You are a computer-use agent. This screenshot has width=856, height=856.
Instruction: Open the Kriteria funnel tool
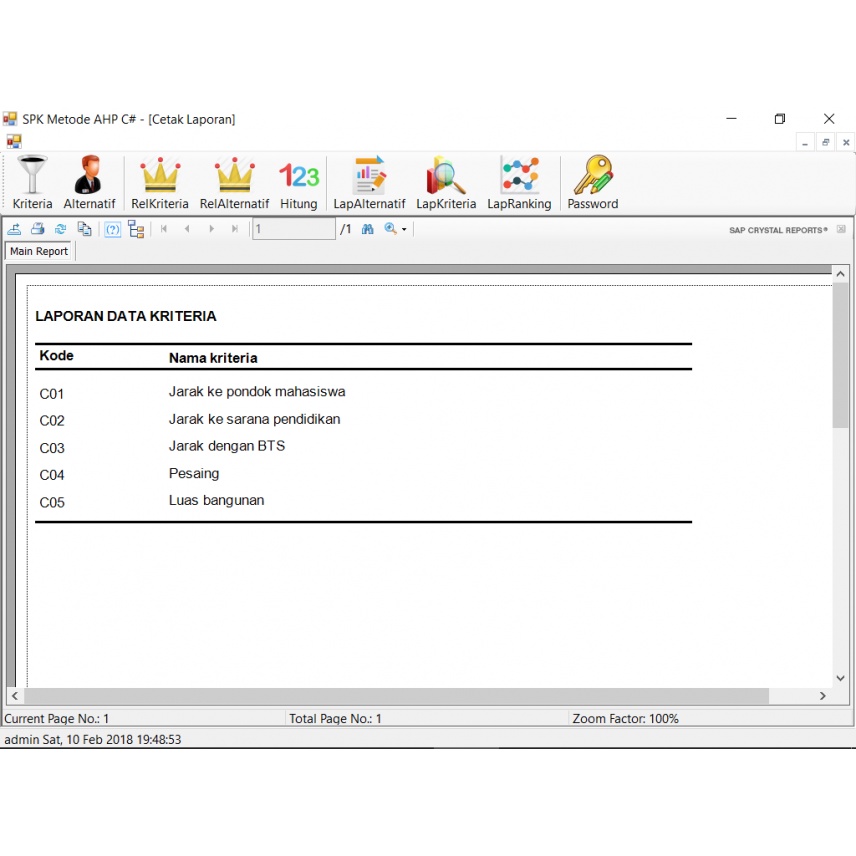[x=32, y=183]
